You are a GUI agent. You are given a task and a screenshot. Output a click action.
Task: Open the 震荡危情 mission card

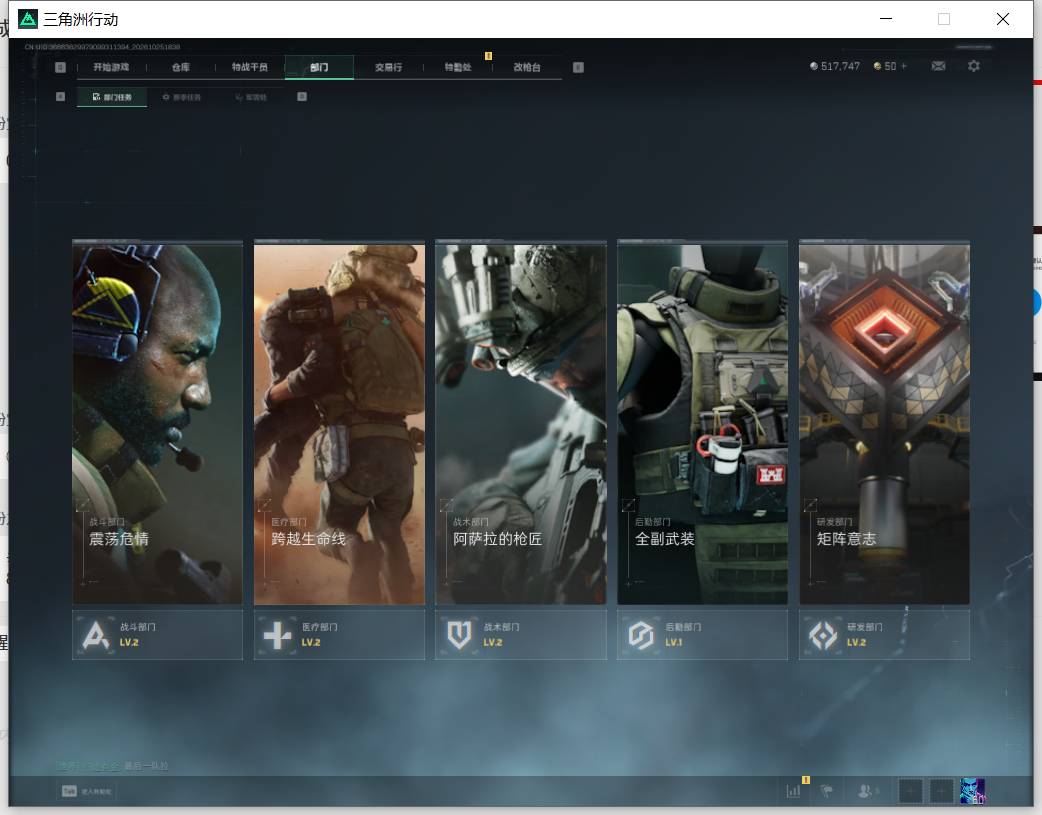pos(157,423)
